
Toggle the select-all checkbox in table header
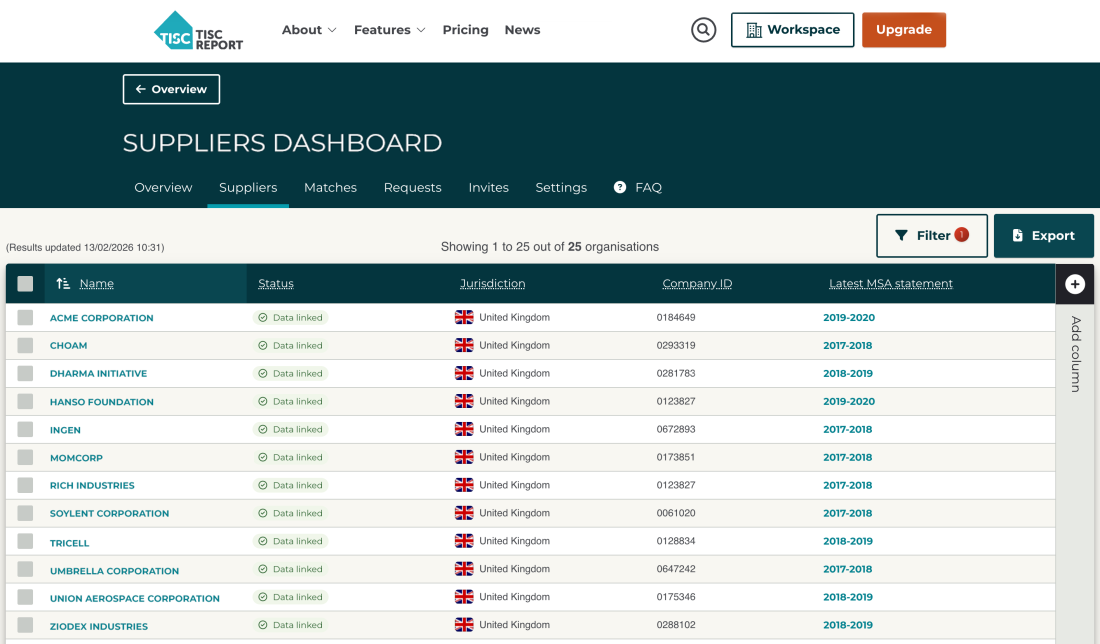tap(25, 284)
